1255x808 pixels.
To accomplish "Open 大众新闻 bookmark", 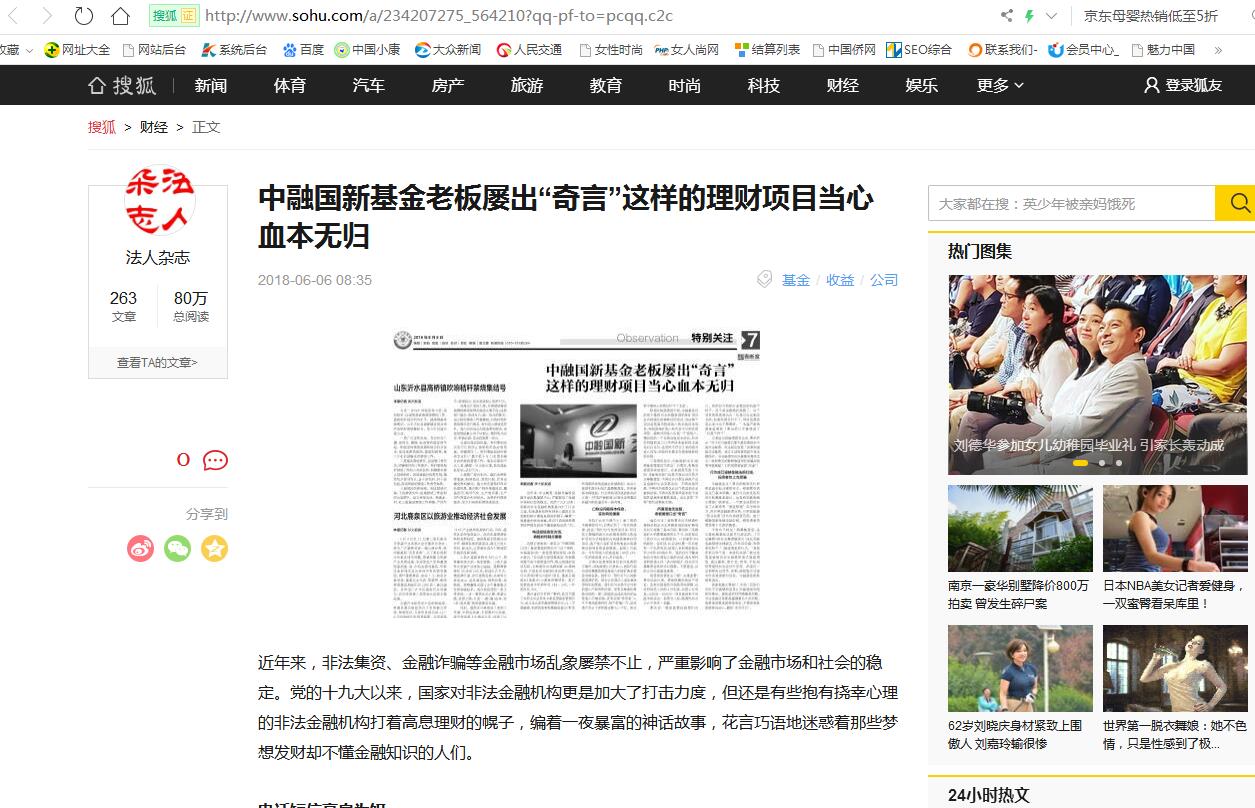I will pyautogui.click(x=448, y=49).
